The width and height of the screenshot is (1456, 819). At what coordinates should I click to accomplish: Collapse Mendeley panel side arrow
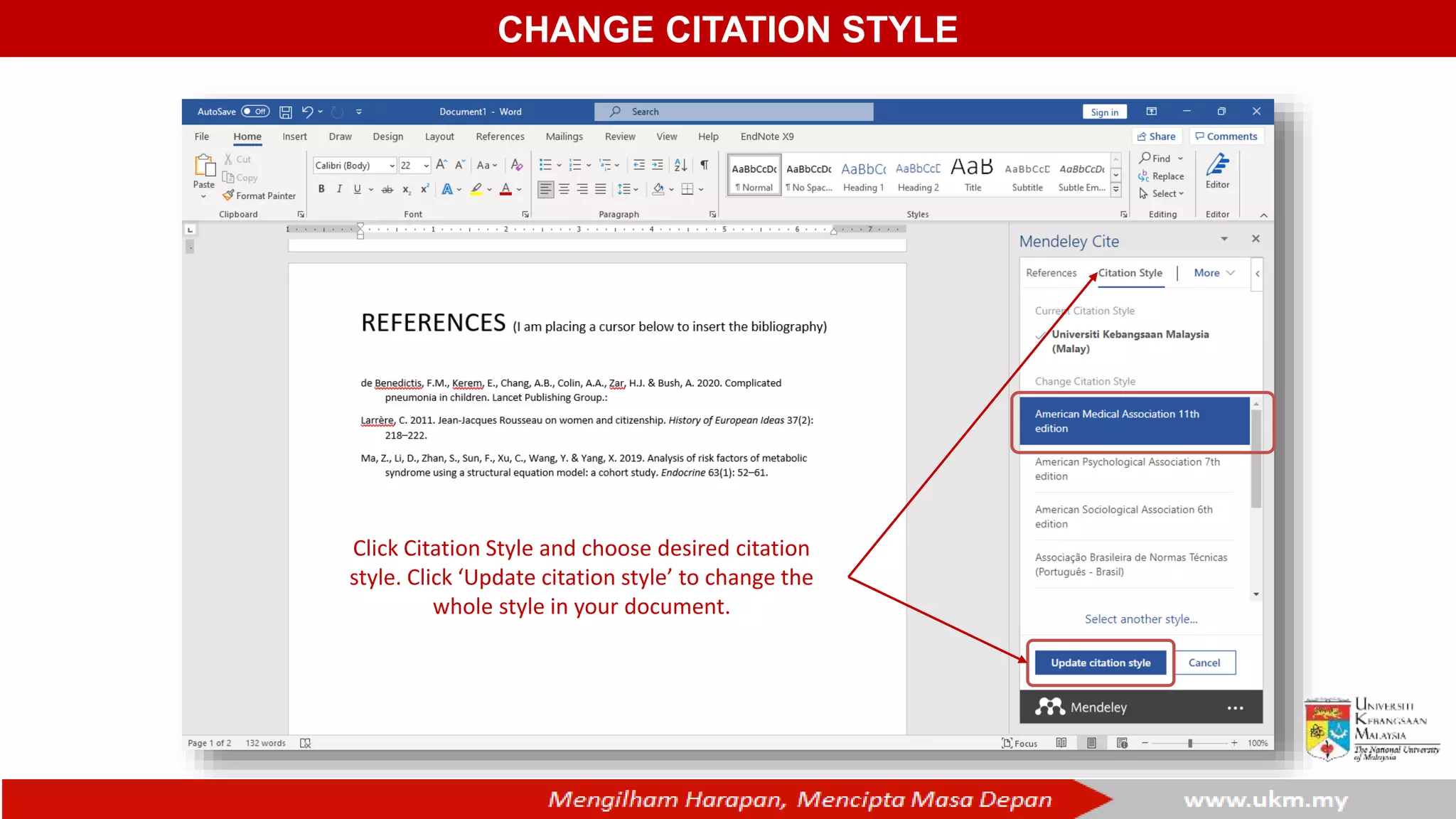click(x=1257, y=274)
